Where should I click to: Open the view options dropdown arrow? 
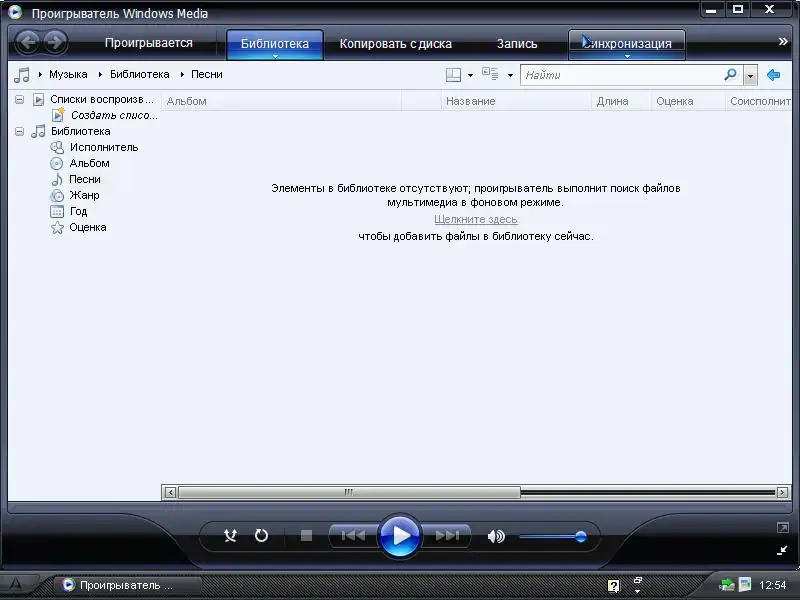[x=510, y=76]
